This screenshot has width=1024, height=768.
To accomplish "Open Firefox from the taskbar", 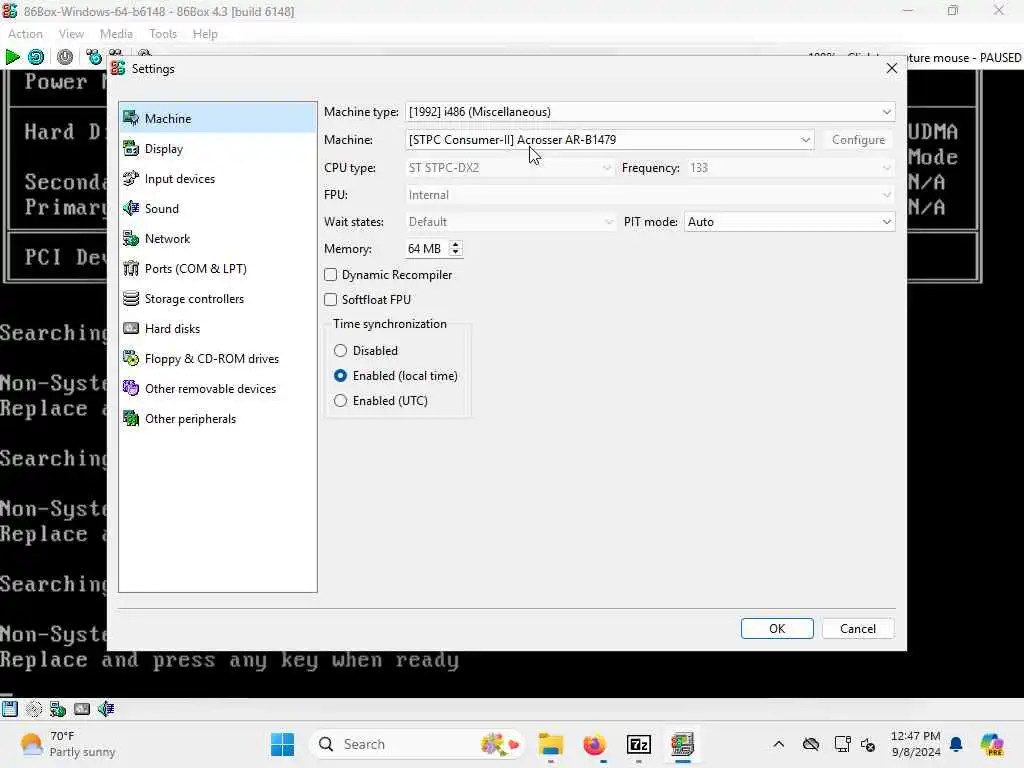I will tap(594, 744).
